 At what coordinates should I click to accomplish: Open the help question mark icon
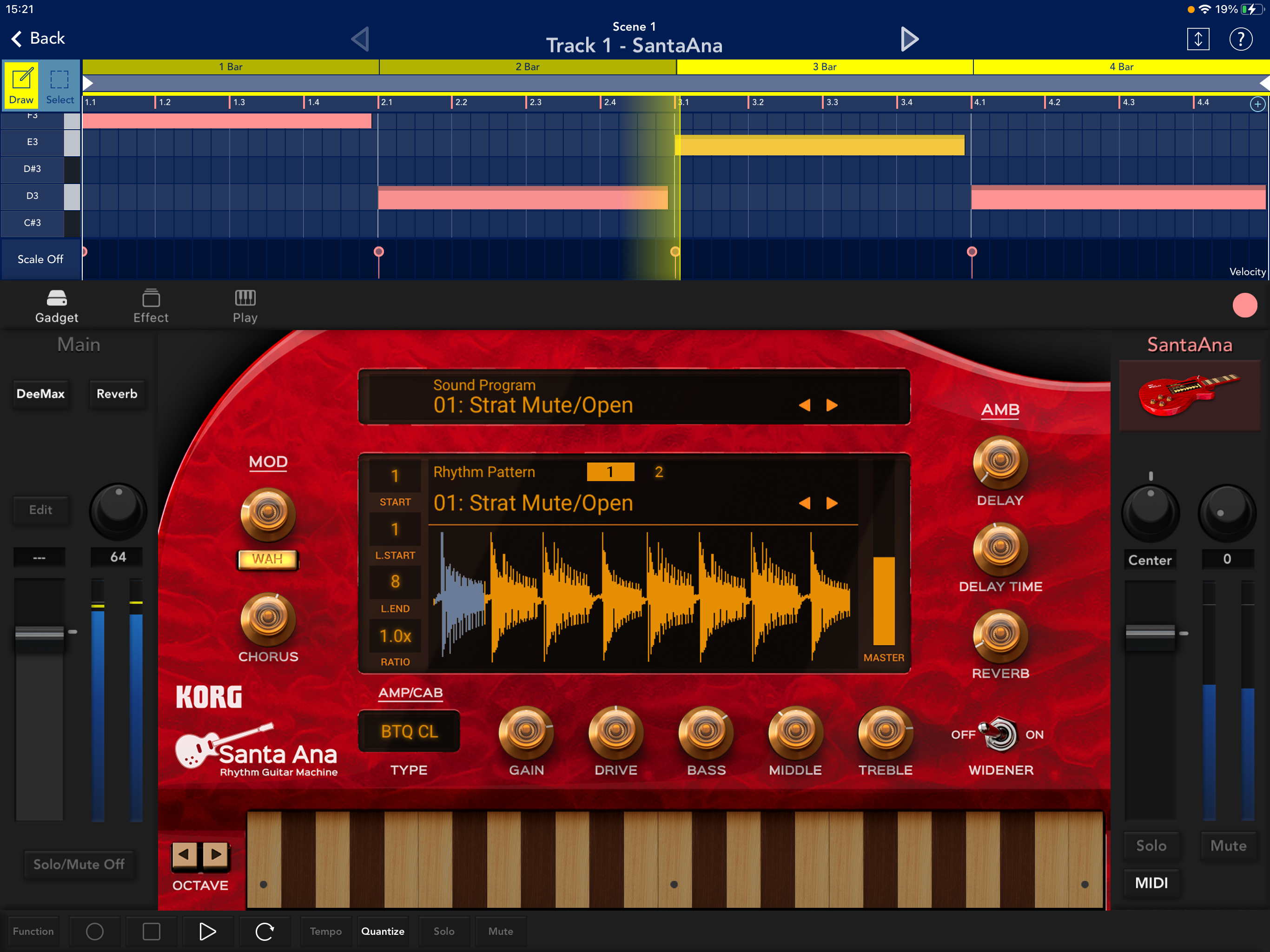pos(1240,39)
